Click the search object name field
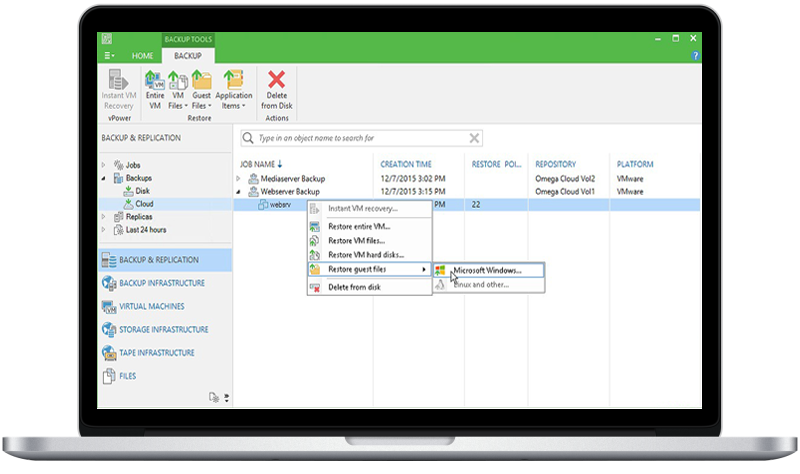 361,138
